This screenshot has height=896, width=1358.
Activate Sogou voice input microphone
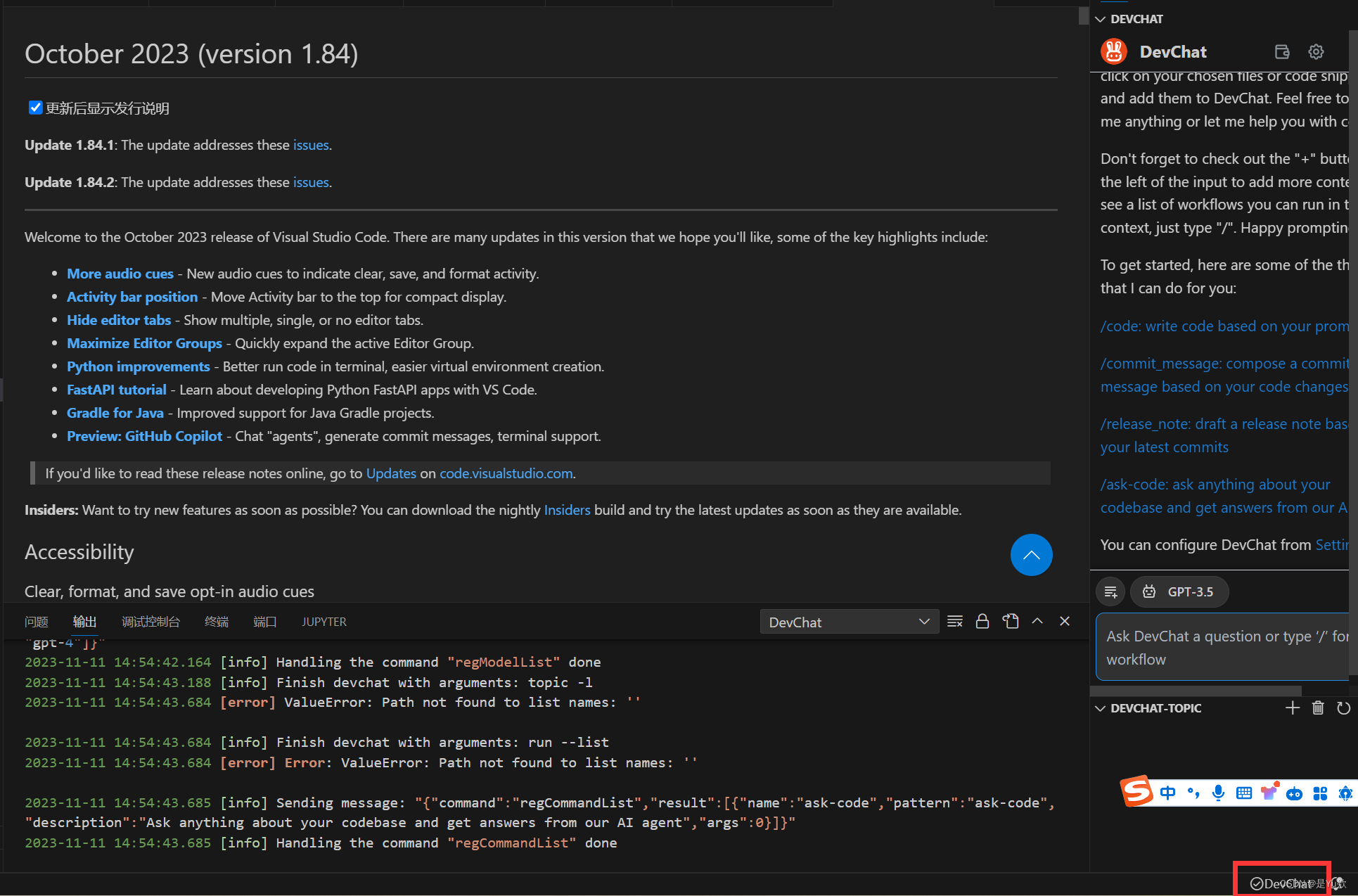point(1219,793)
